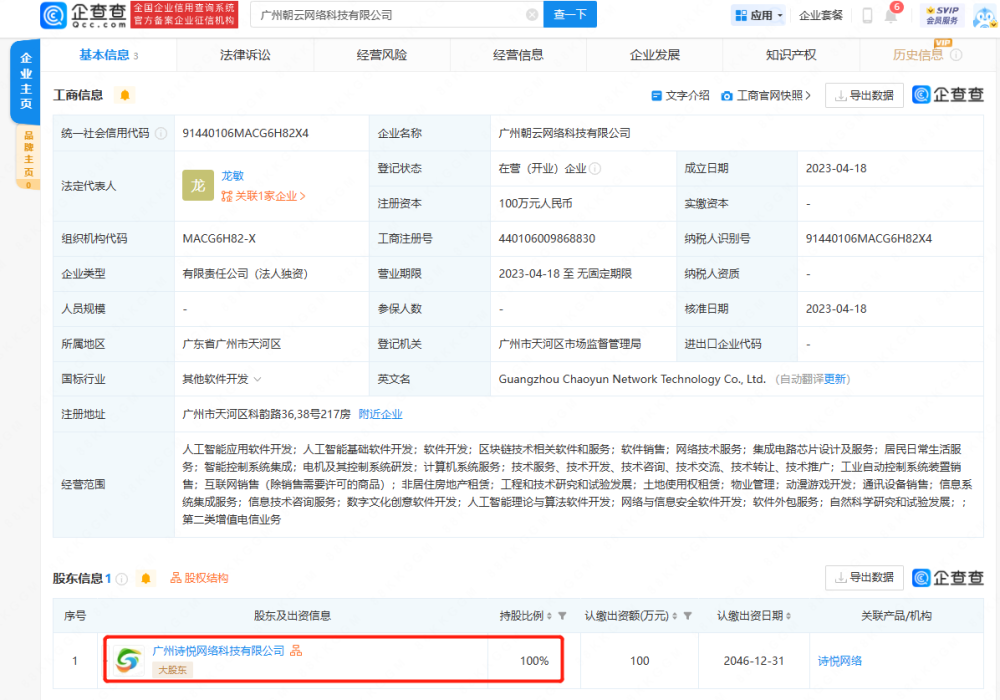
Task: Click the 认缴出资日期 value 2046-12-31
Action: tap(754, 661)
